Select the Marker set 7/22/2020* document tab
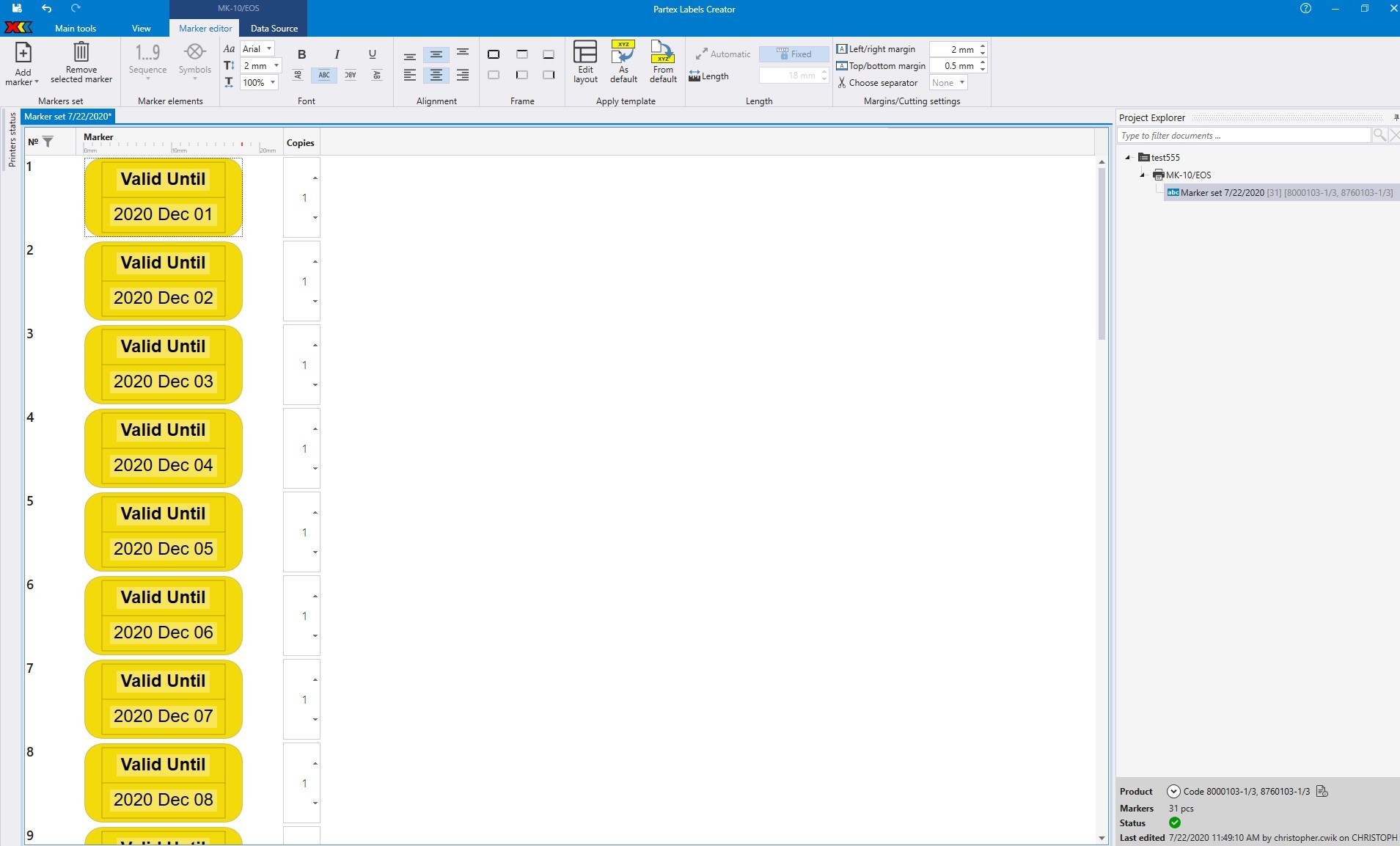1400x846 pixels. (x=67, y=117)
